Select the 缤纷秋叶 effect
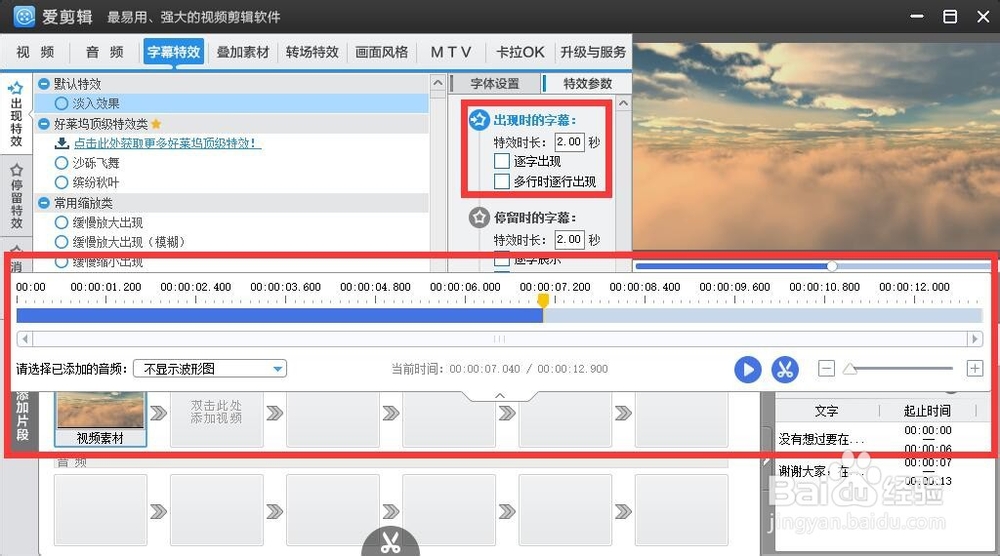This screenshot has height=556, width=1000. (61, 182)
